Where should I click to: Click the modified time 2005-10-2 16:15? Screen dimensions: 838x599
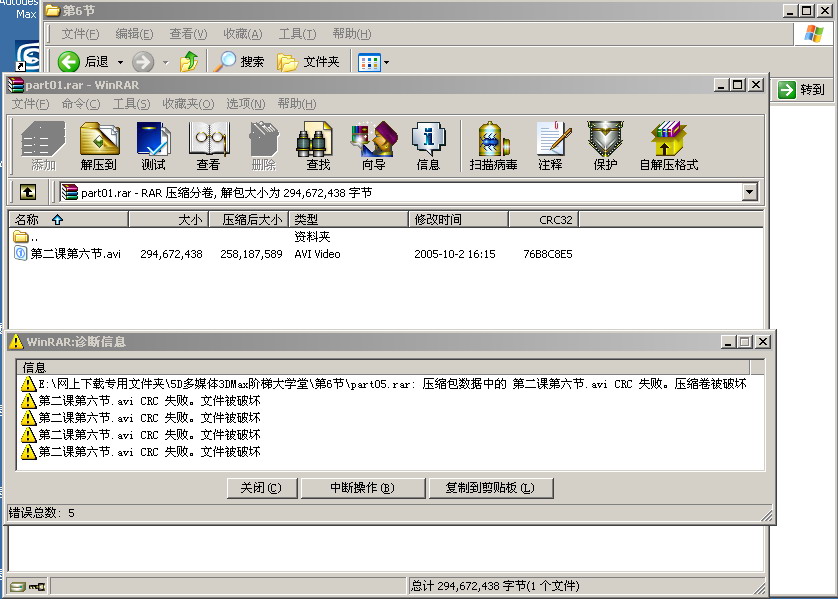[x=455, y=254]
